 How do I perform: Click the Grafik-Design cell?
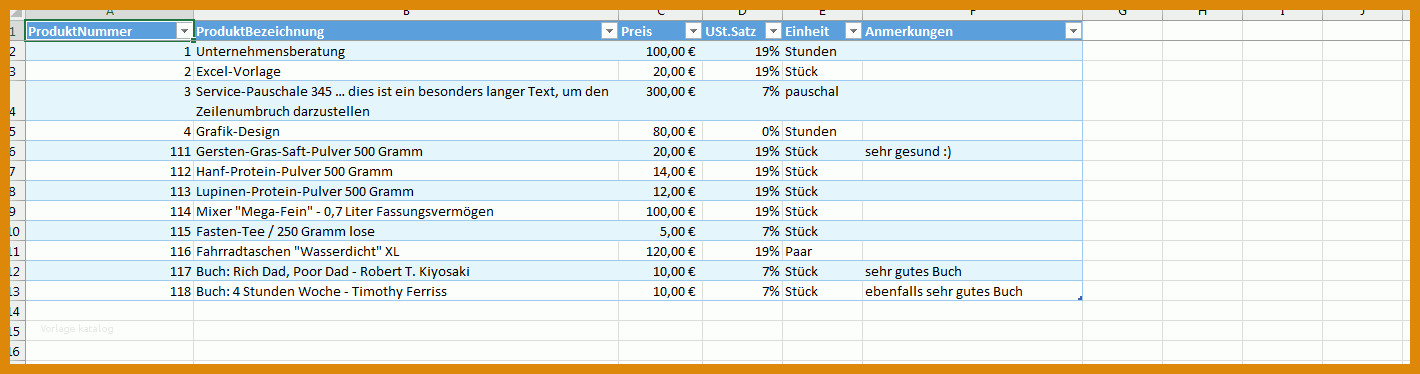(x=406, y=131)
